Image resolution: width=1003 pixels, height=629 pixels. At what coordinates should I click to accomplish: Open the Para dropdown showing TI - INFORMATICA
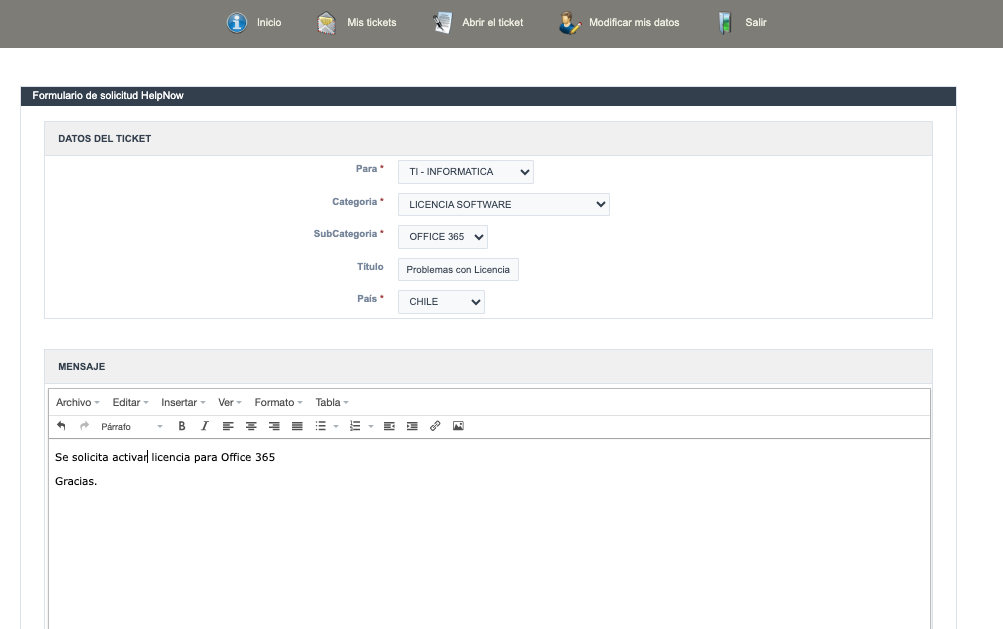(x=465, y=172)
